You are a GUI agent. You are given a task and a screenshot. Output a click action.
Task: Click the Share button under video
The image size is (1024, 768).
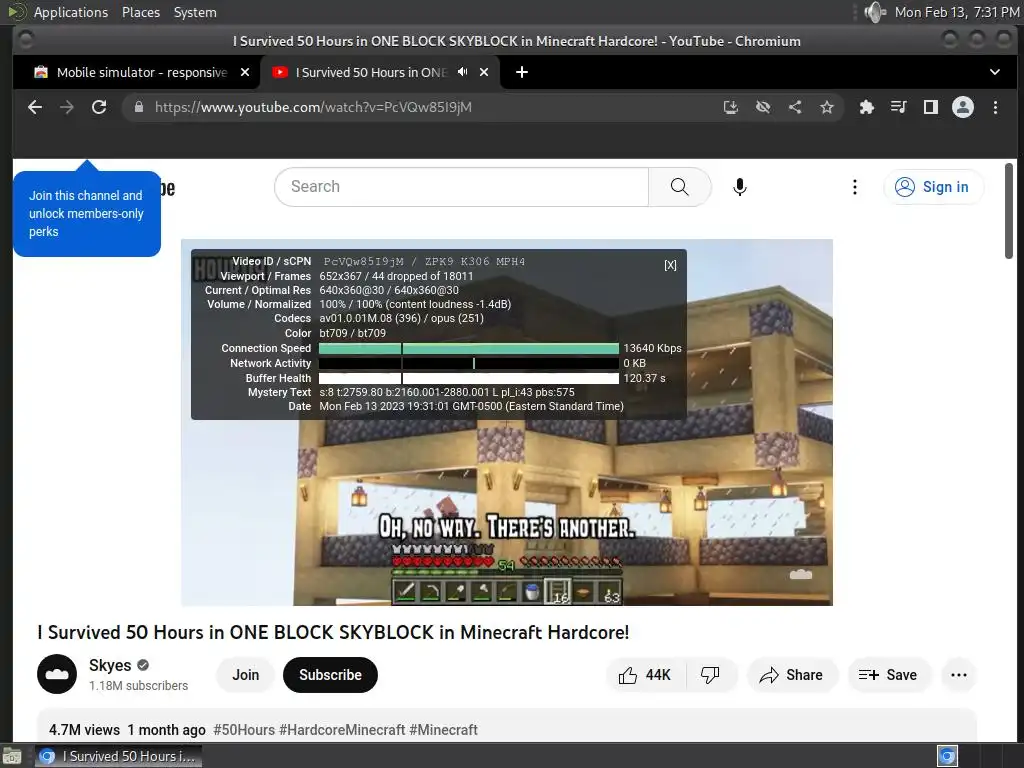point(791,675)
